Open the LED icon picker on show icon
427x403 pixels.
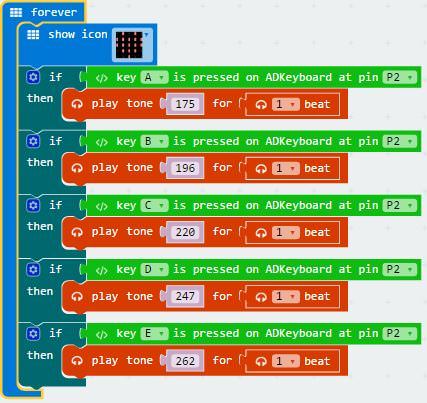(132, 45)
